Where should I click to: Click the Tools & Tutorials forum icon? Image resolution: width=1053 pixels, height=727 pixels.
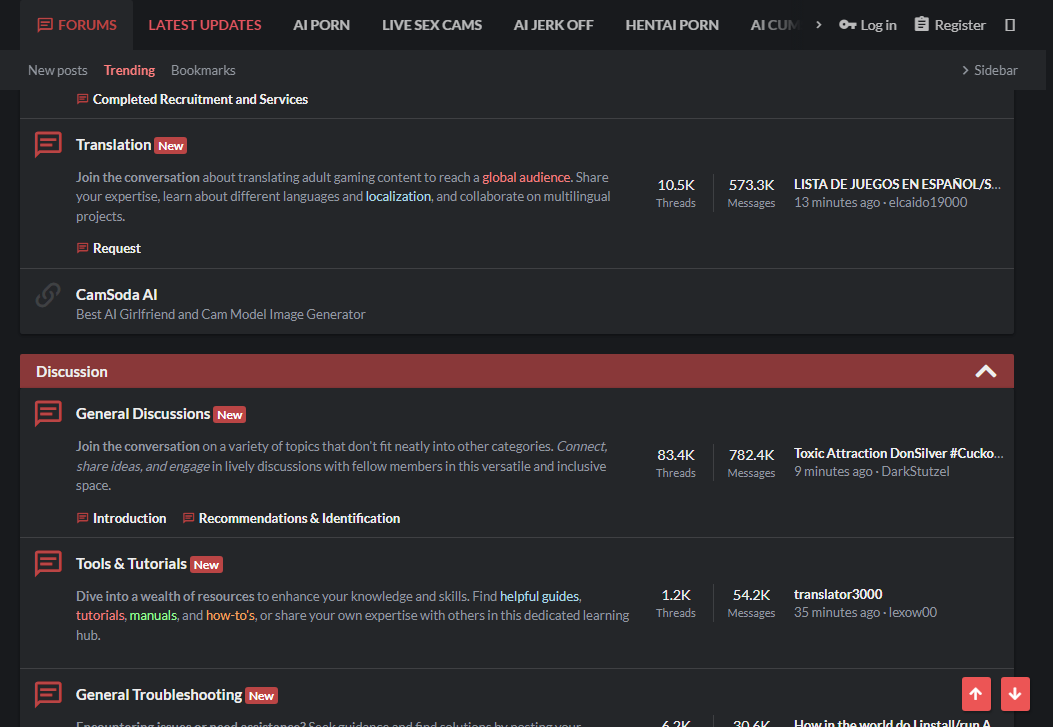48,563
